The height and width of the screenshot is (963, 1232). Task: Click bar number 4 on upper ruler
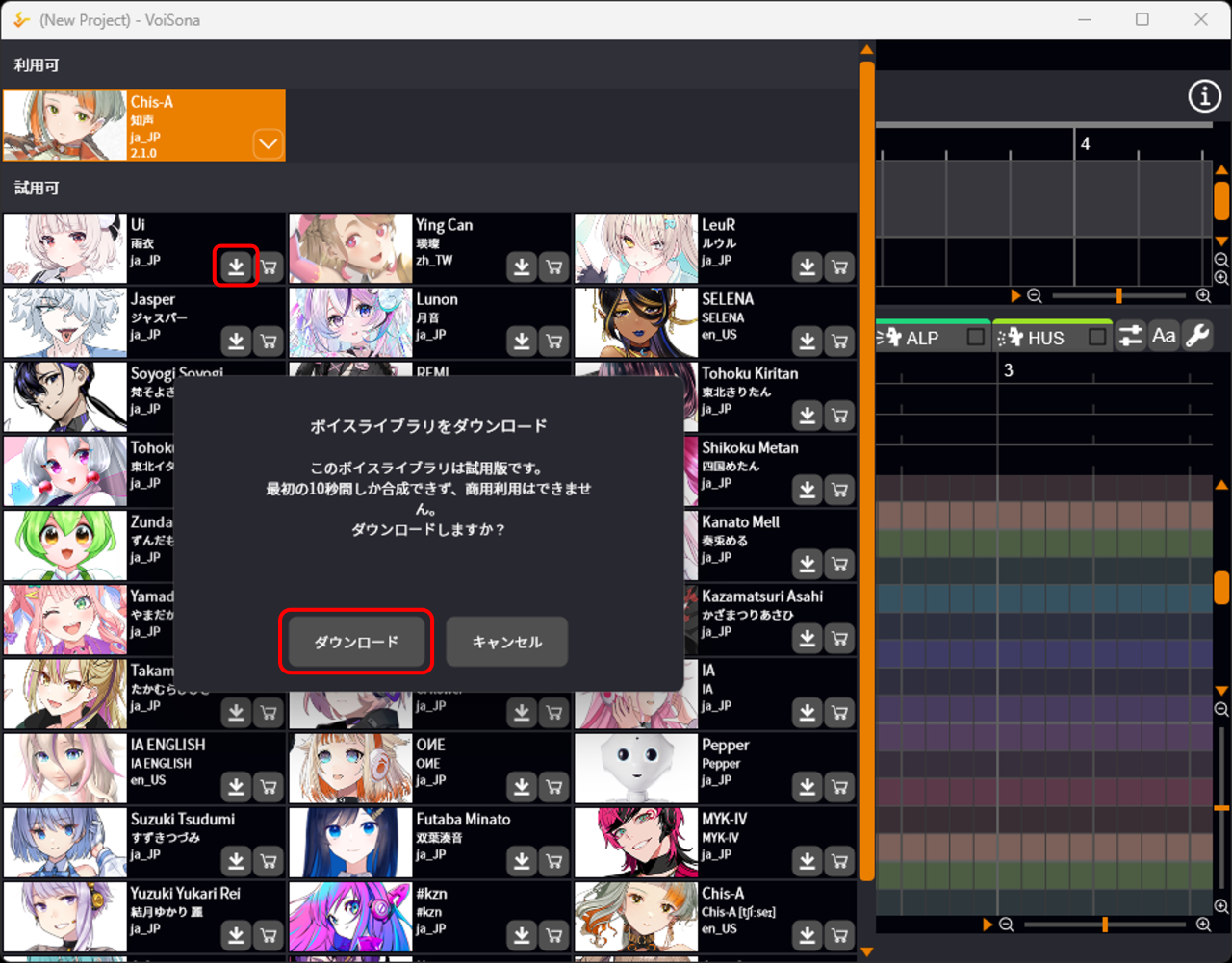pos(1086,143)
